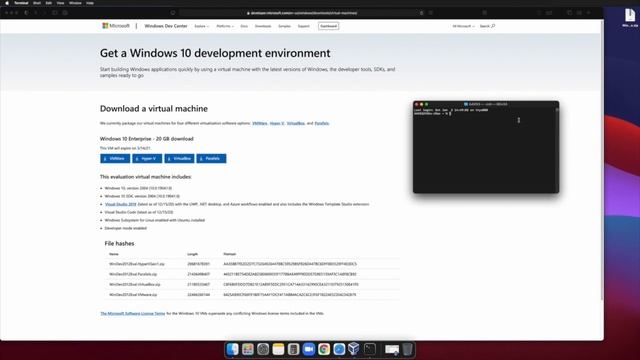Expand the Explore dropdown
The image size is (640, 360).
(x=201, y=26)
